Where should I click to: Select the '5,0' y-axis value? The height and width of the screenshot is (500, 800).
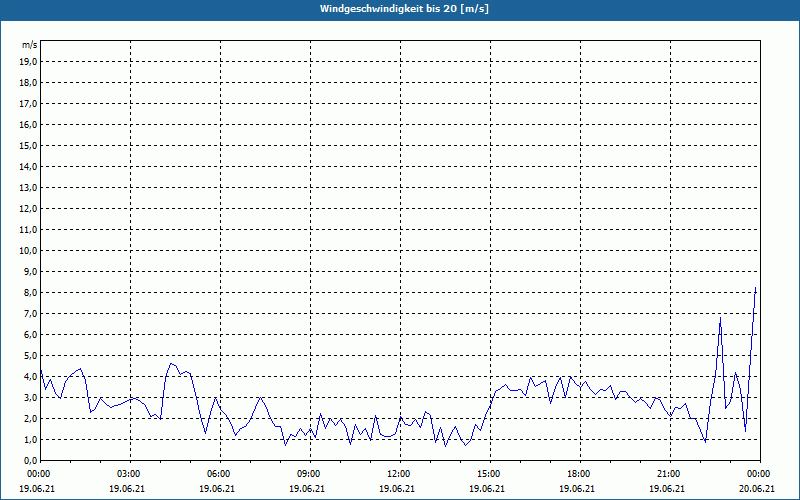coord(31,355)
